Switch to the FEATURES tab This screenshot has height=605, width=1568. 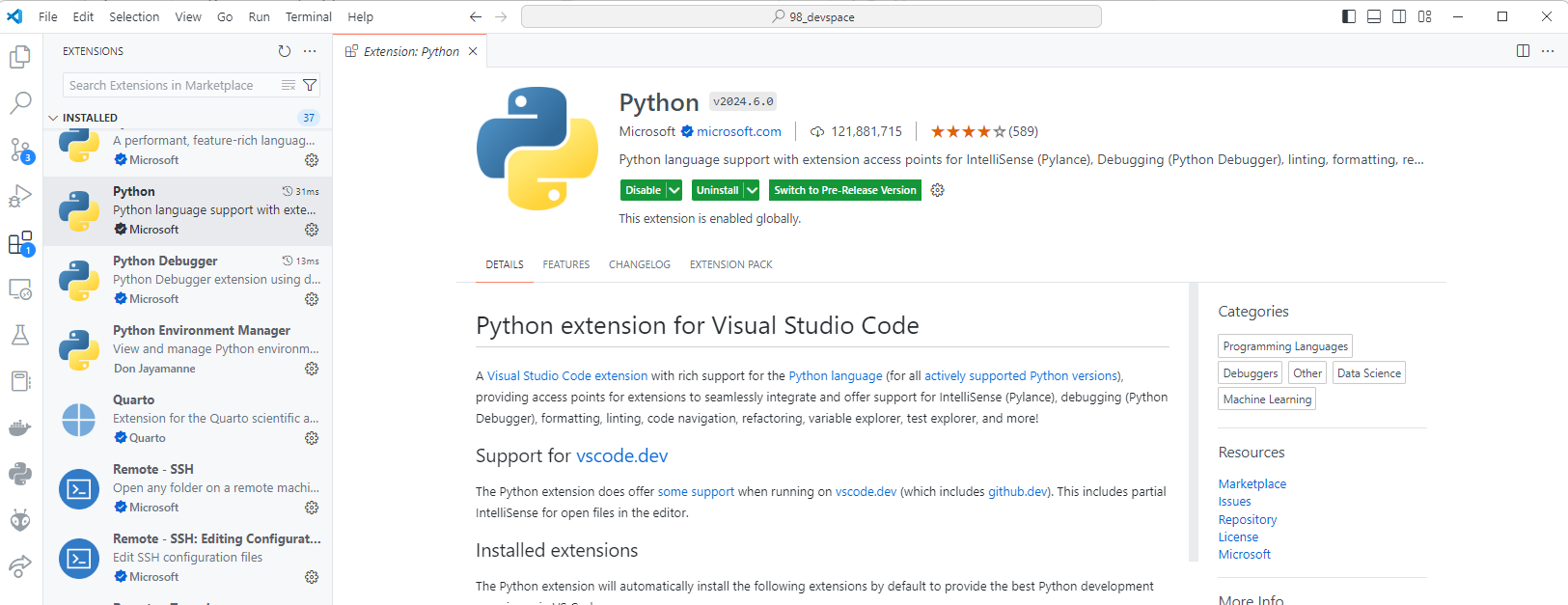566,264
